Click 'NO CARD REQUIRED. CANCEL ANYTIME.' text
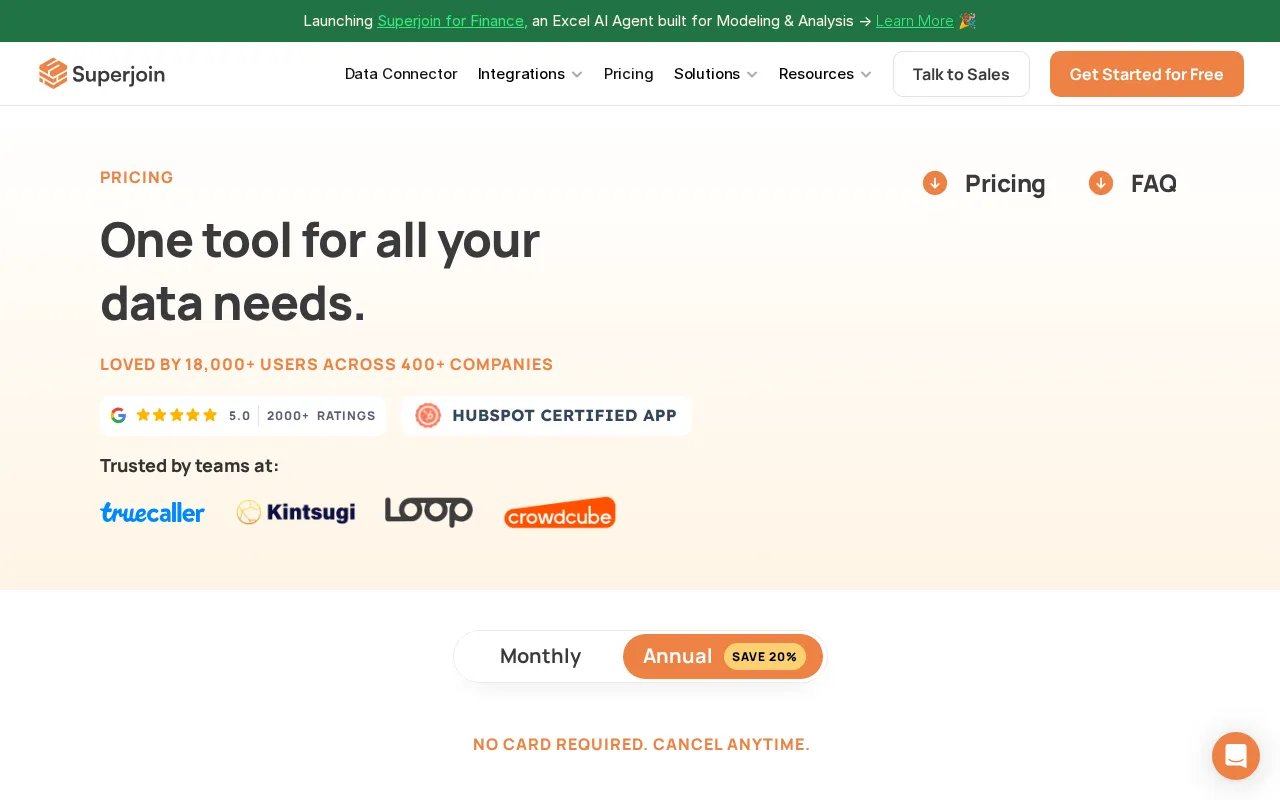This screenshot has width=1280, height=800. [x=641, y=744]
